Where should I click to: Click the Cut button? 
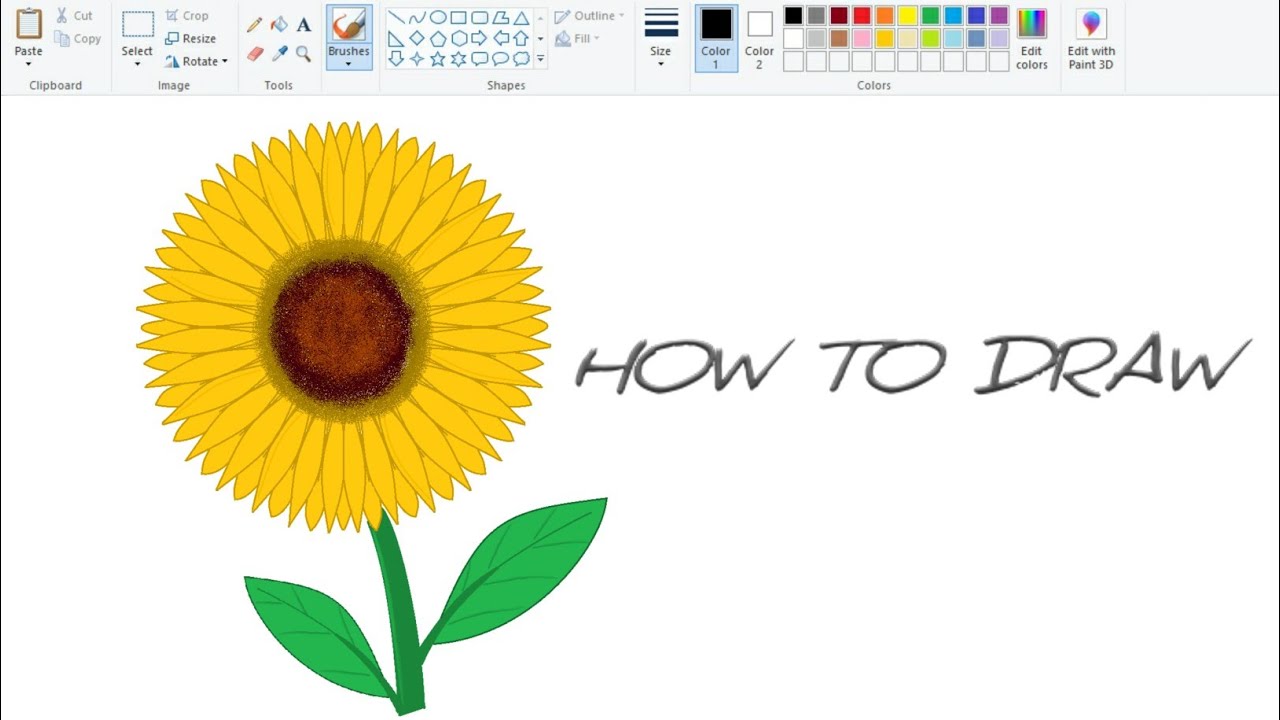click(x=74, y=16)
